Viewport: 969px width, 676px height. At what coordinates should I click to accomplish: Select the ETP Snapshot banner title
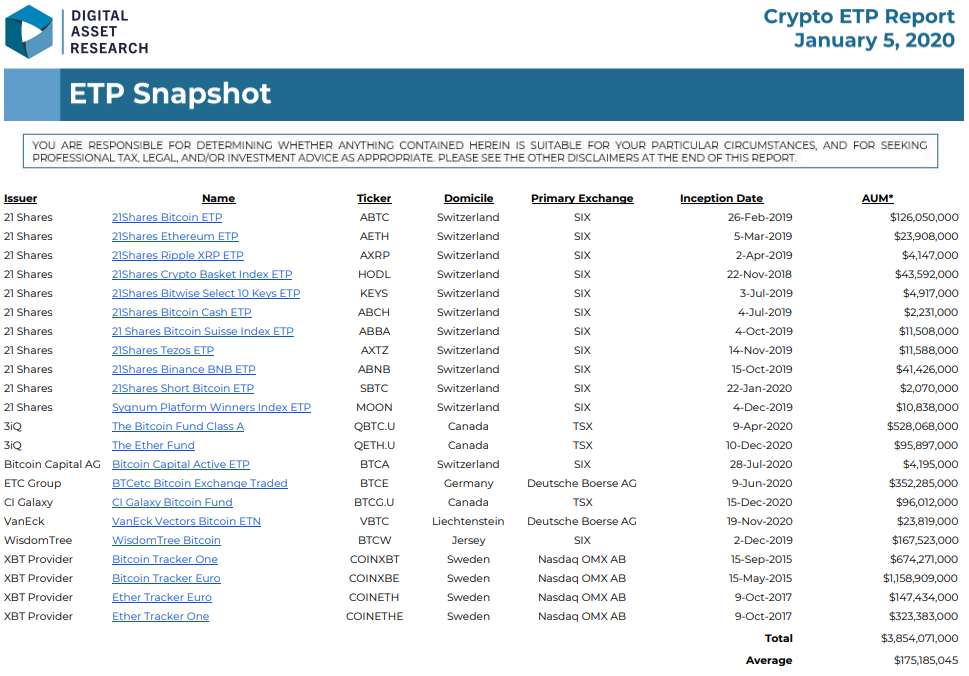click(x=170, y=94)
